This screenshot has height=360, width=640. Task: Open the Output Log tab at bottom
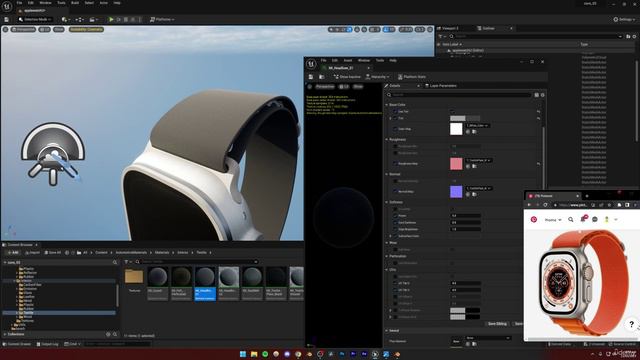click(47, 344)
